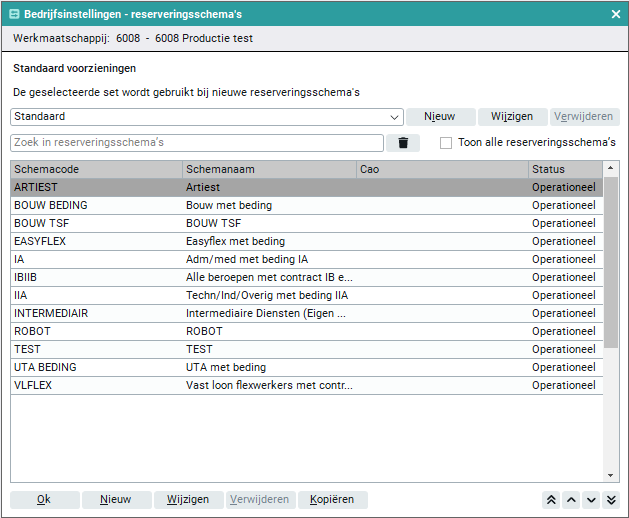Screen dimensions: 629x518
Task: Click 'UTA met beding' schema name
Action: (x=226, y=368)
